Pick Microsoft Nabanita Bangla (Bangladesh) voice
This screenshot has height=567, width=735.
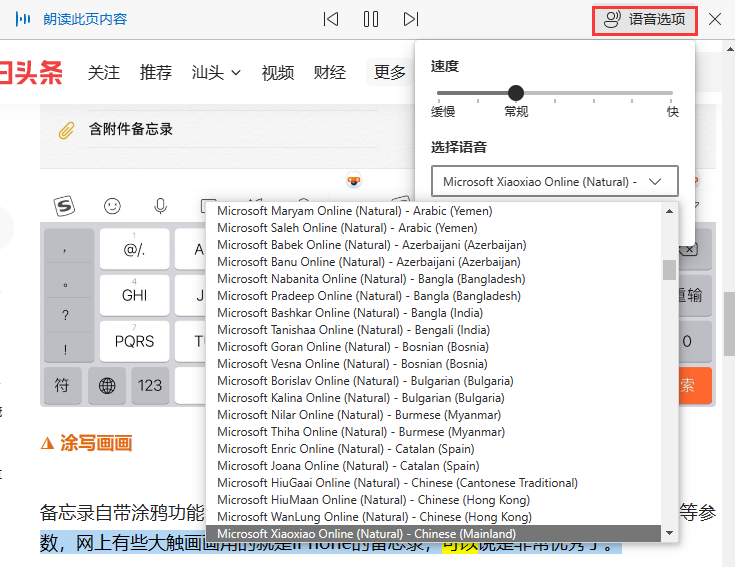coord(434,279)
